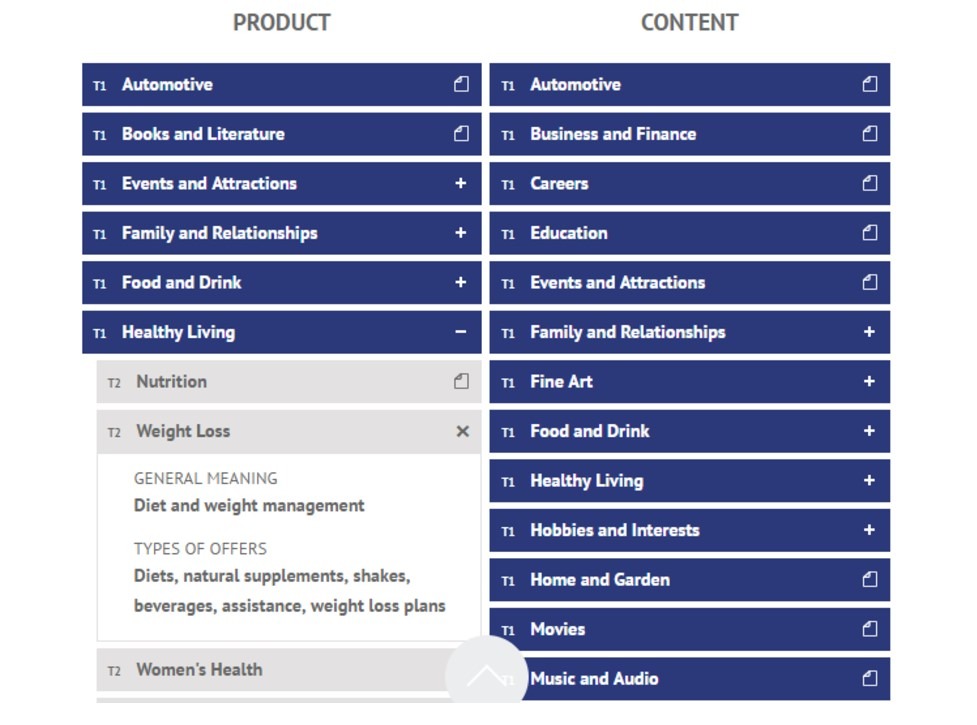This screenshot has height=725, width=977.
Task: Click the Nutrition row page icon
Action: [461, 382]
